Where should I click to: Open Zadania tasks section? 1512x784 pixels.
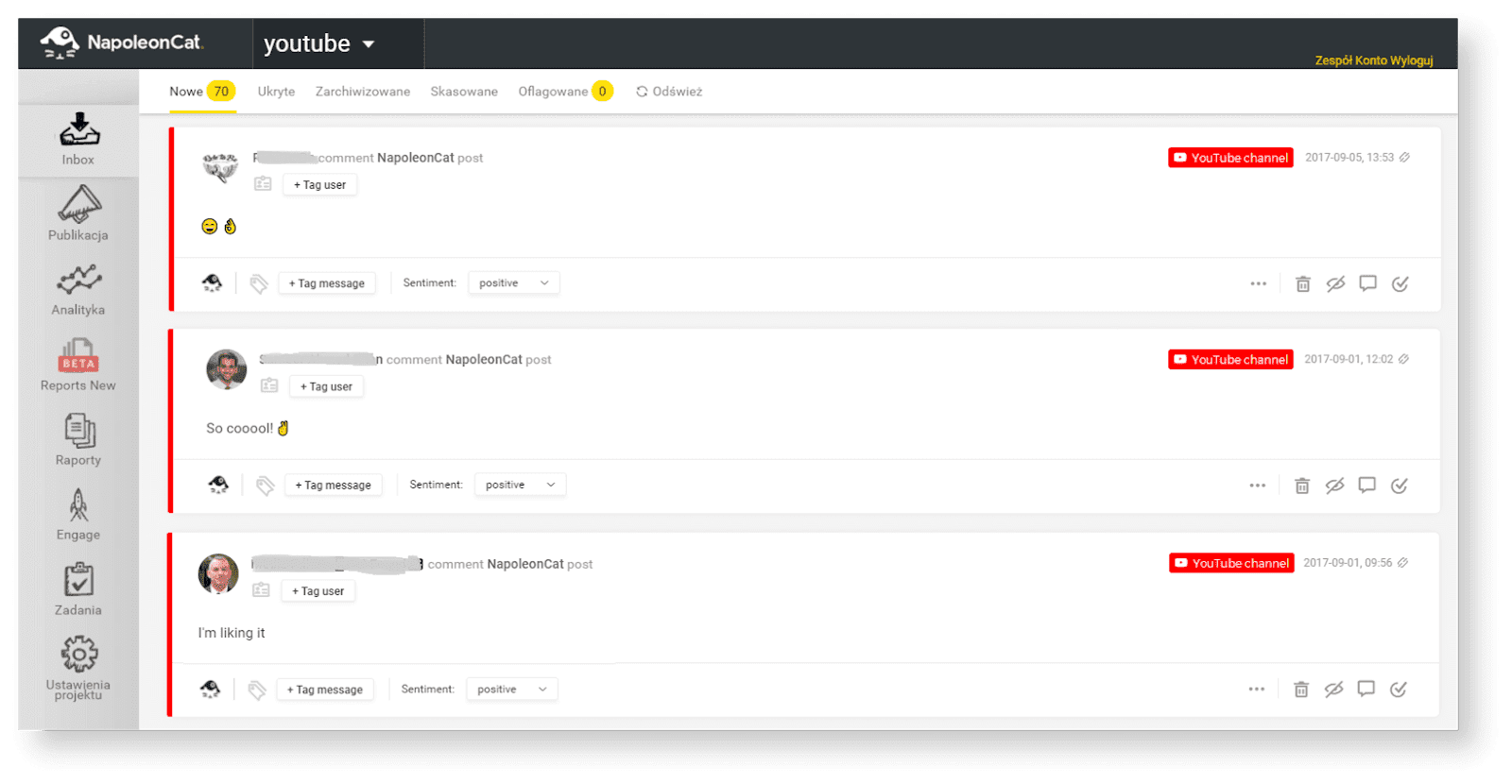pyautogui.click(x=78, y=589)
